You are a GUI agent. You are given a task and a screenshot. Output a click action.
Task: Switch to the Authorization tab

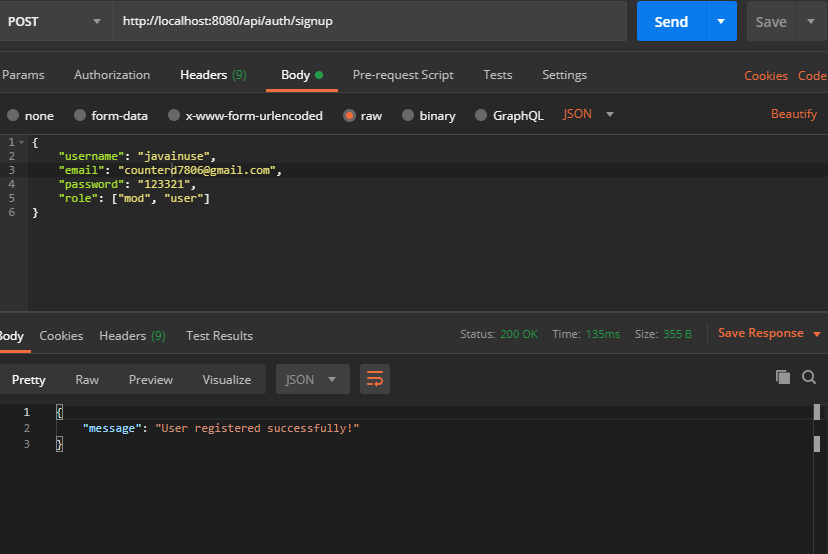(x=112, y=75)
